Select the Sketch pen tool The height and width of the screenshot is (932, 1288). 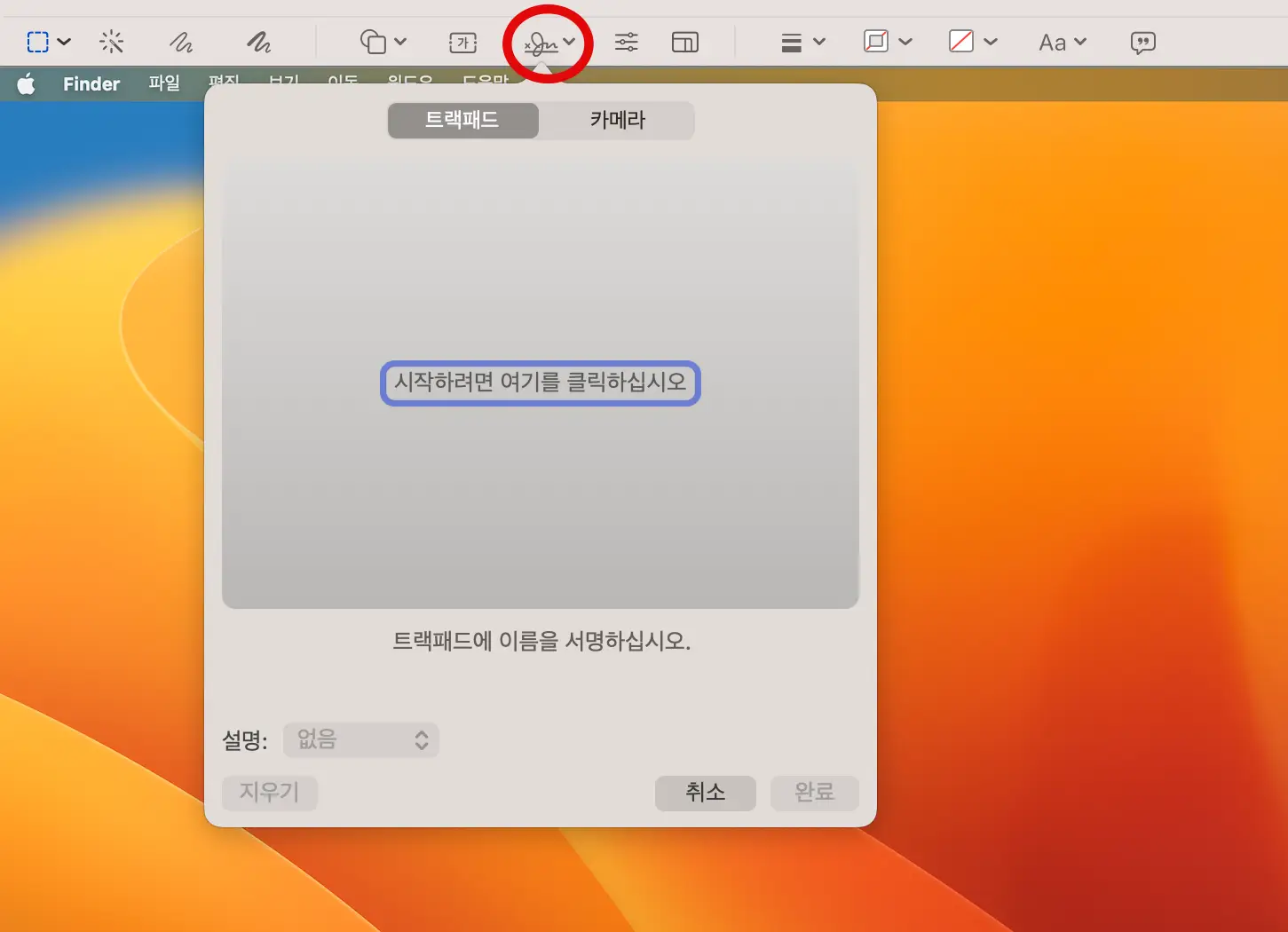coord(181,42)
